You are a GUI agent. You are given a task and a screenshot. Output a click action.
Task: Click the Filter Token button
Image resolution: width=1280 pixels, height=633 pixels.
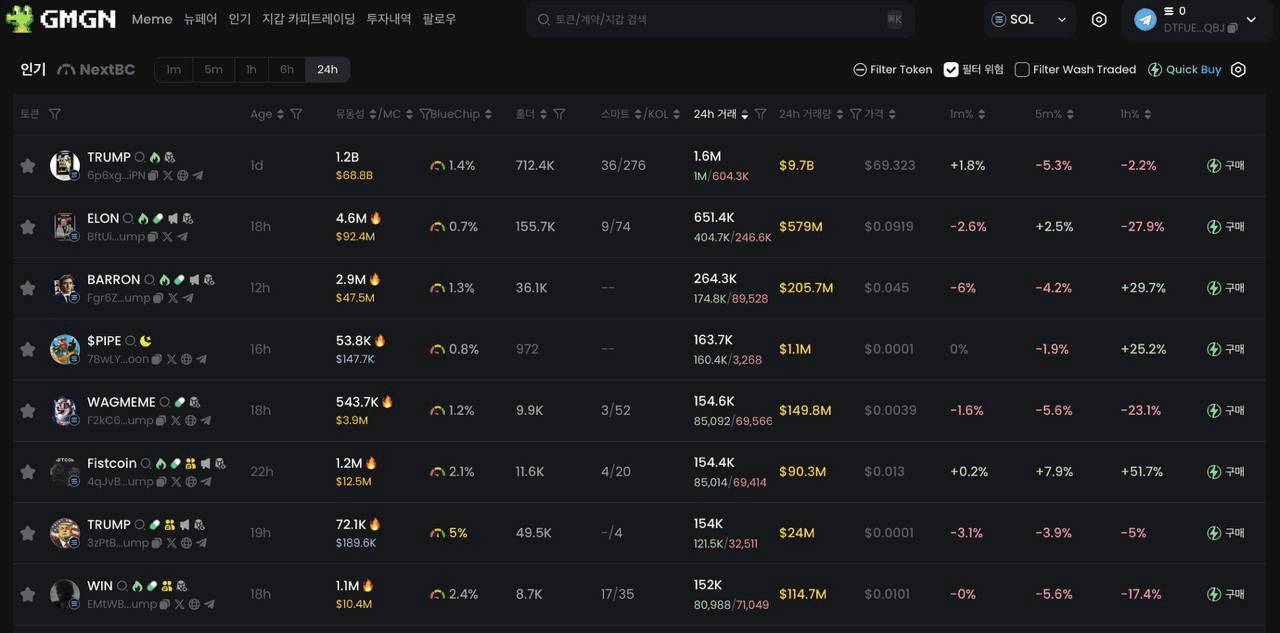coord(892,69)
